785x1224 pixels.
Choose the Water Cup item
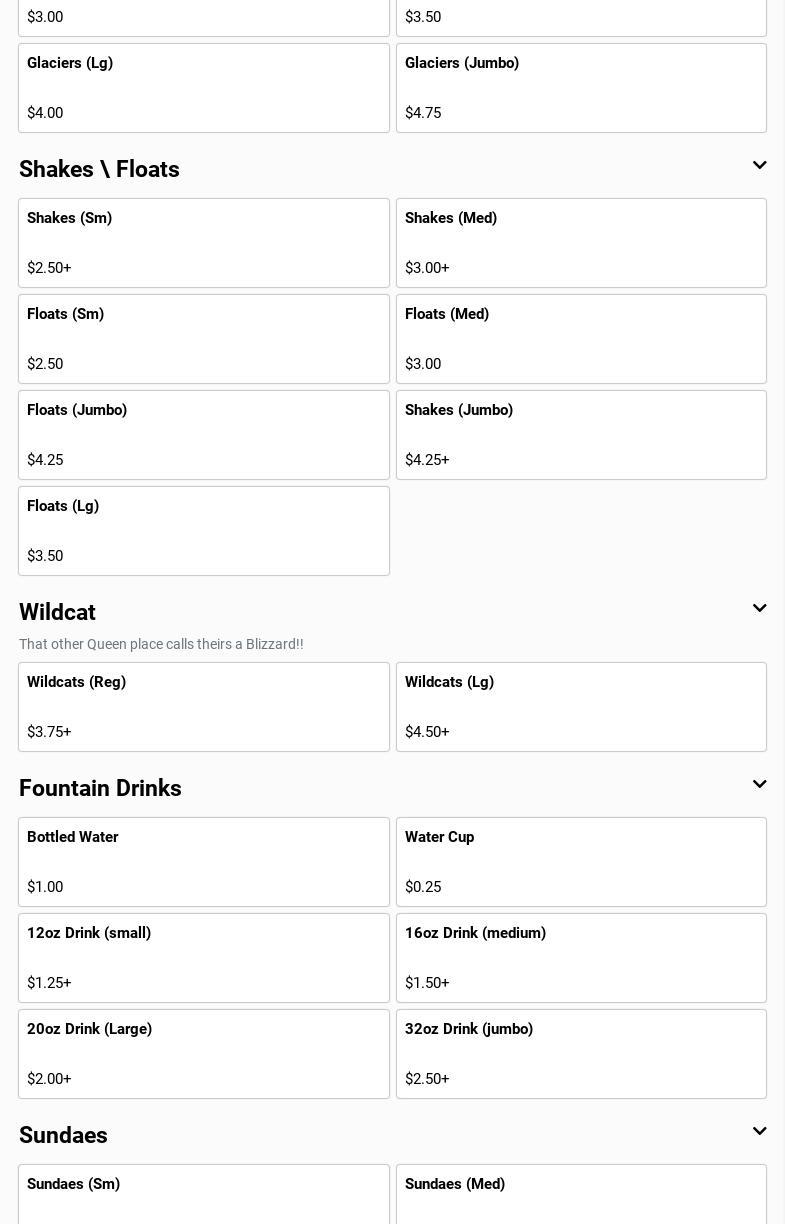coord(581,862)
